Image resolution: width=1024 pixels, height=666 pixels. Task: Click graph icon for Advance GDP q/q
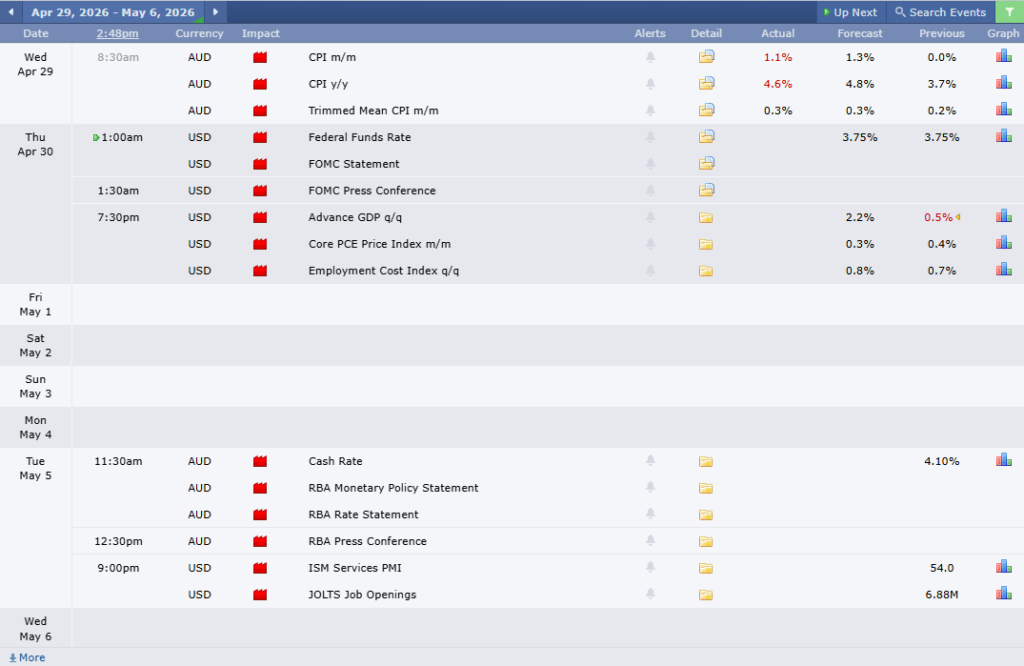click(x=1003, y=217)
